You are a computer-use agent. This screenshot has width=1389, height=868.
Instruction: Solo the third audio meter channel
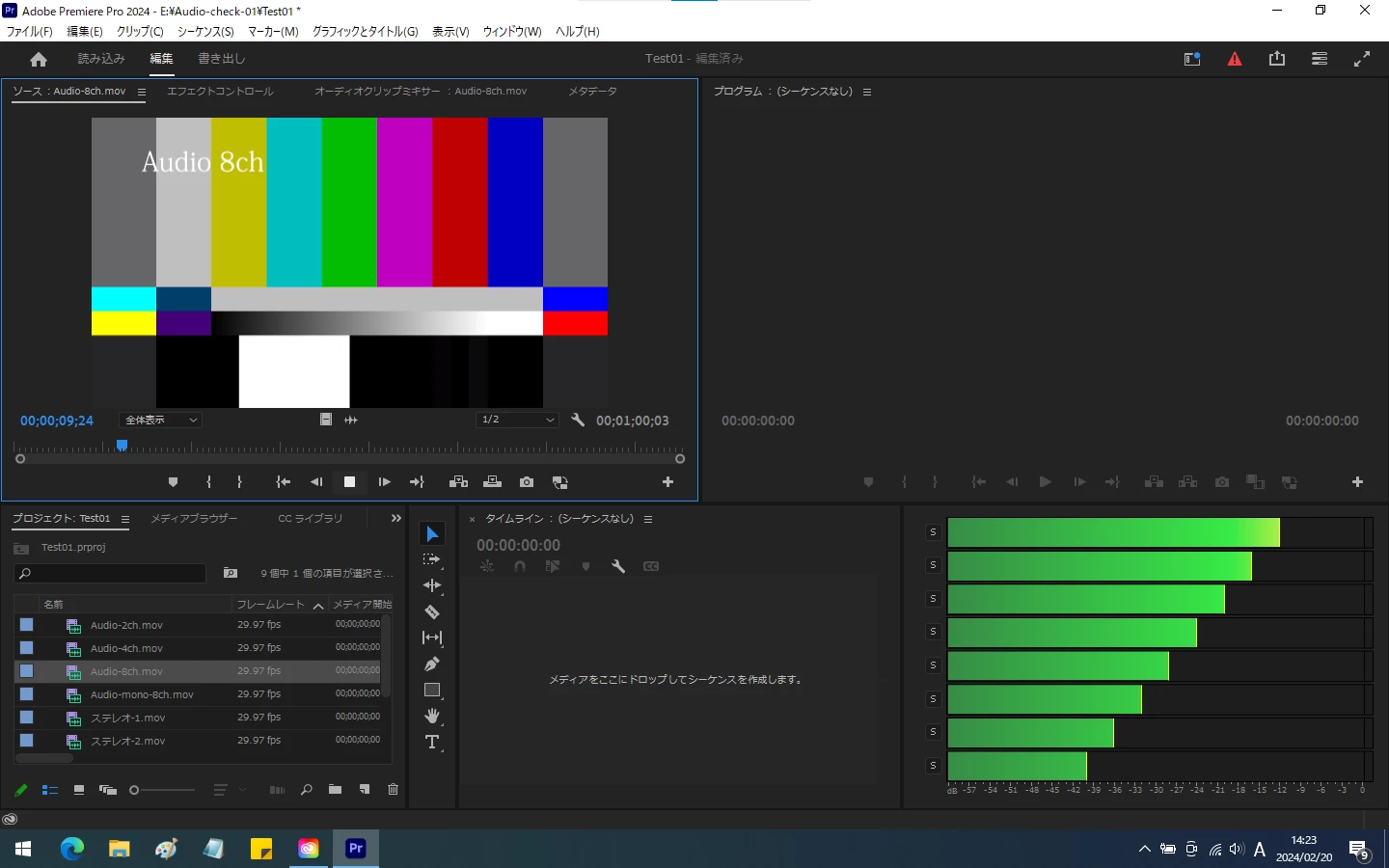[933, 599]
